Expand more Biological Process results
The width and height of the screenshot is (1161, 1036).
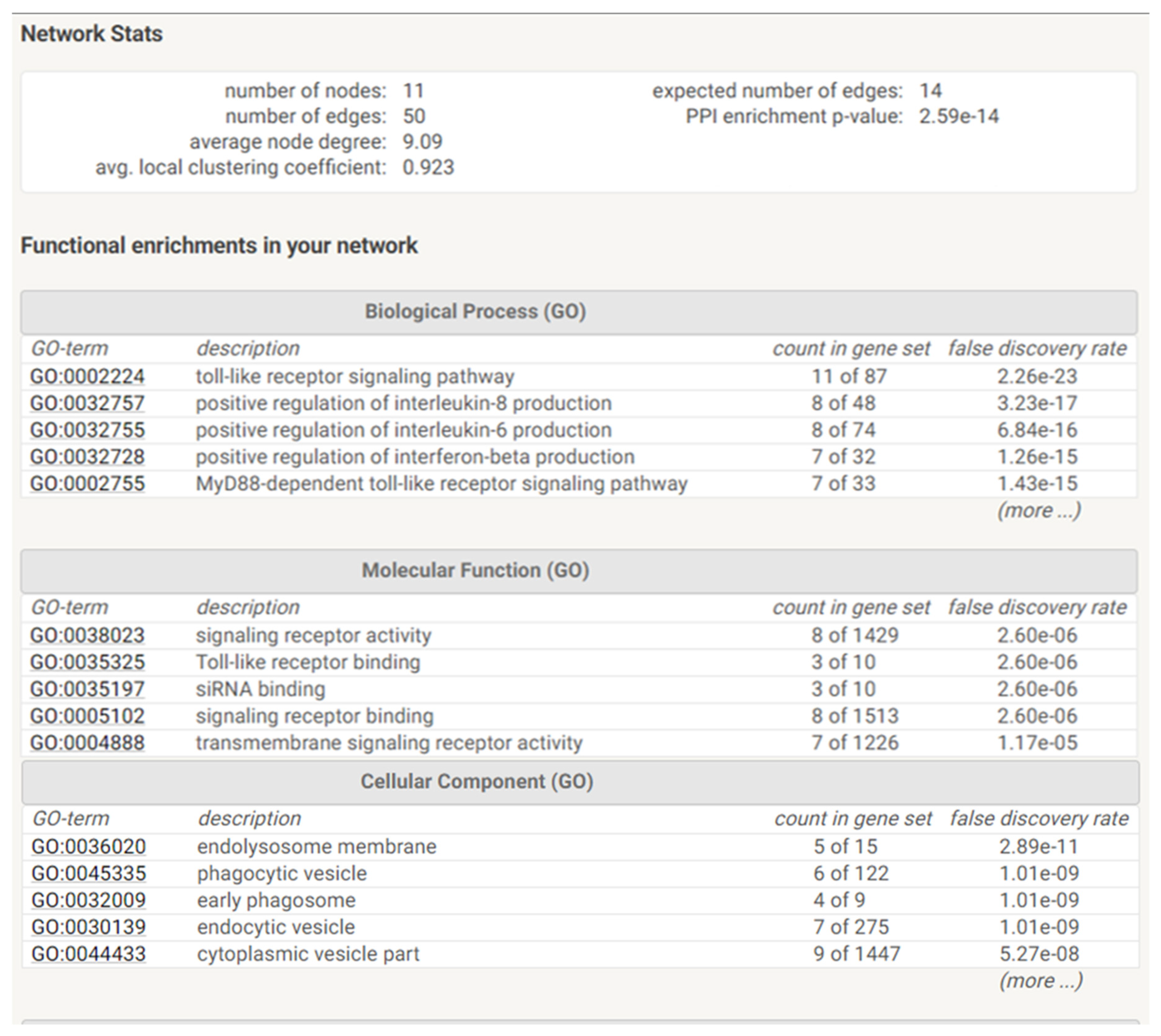[x=1039, y=510]
